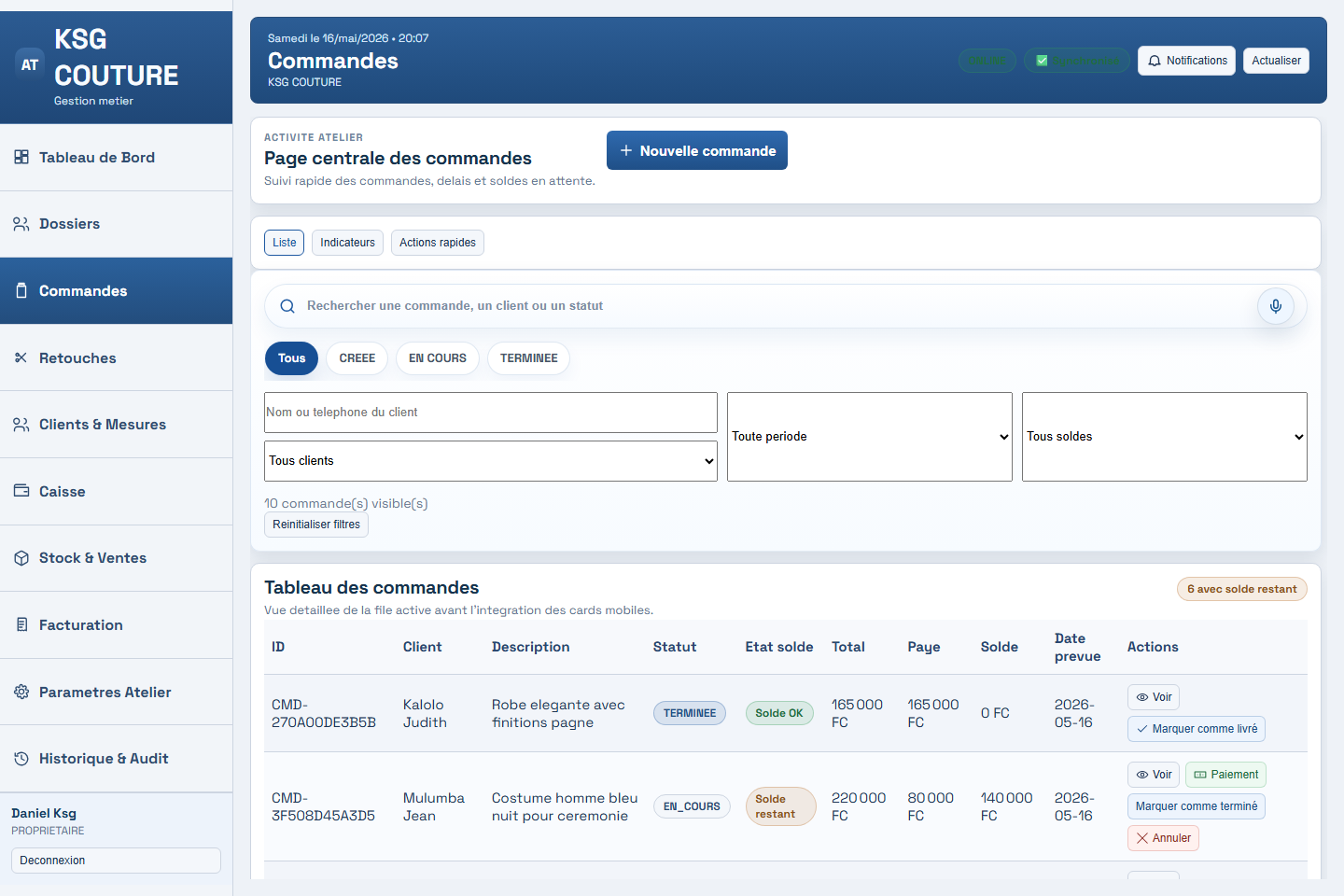
Task: Click the Notifications bell icon
Action: (1155, 61)
